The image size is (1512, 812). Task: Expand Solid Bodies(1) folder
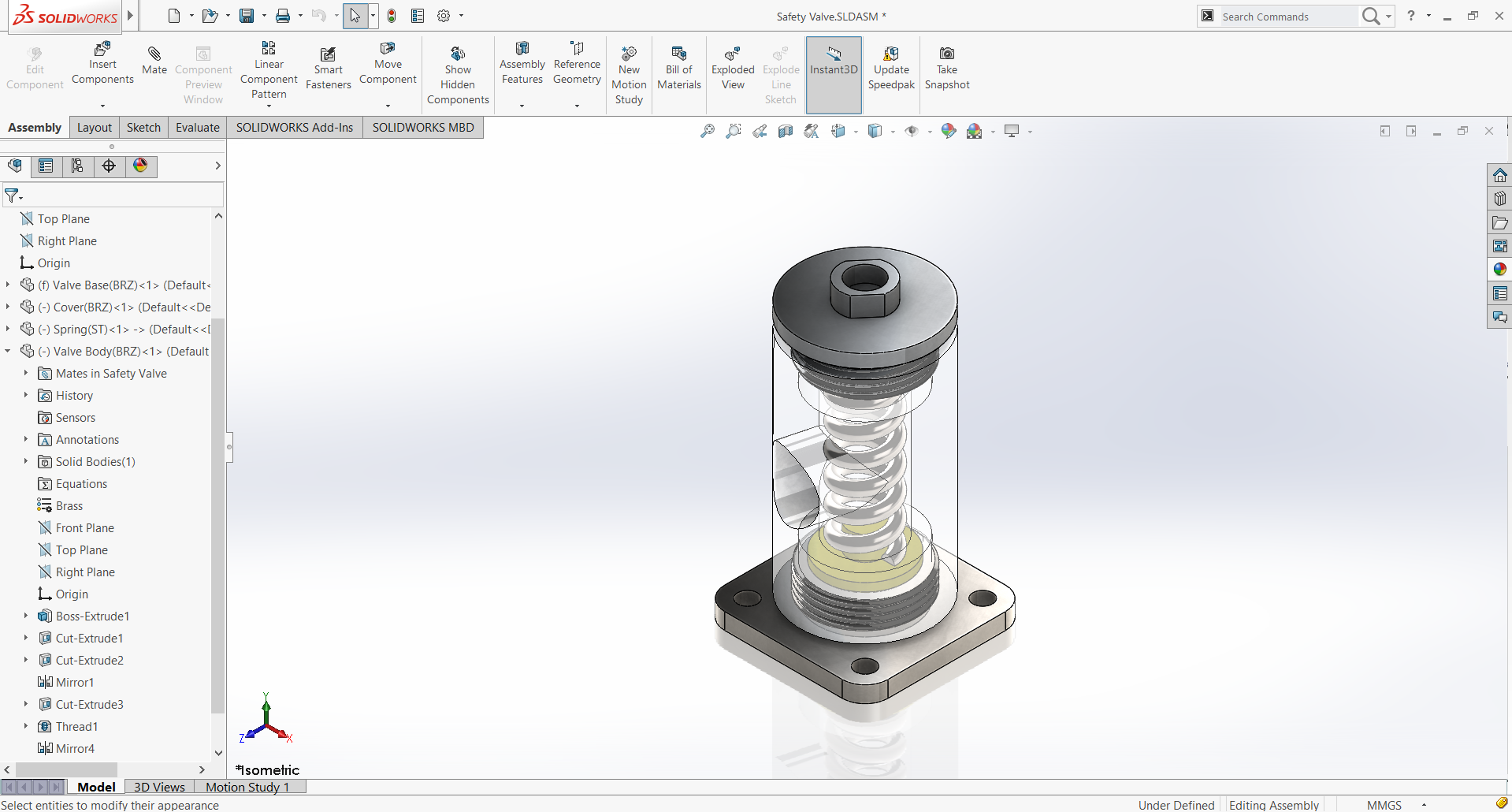[x=26, y=461]
